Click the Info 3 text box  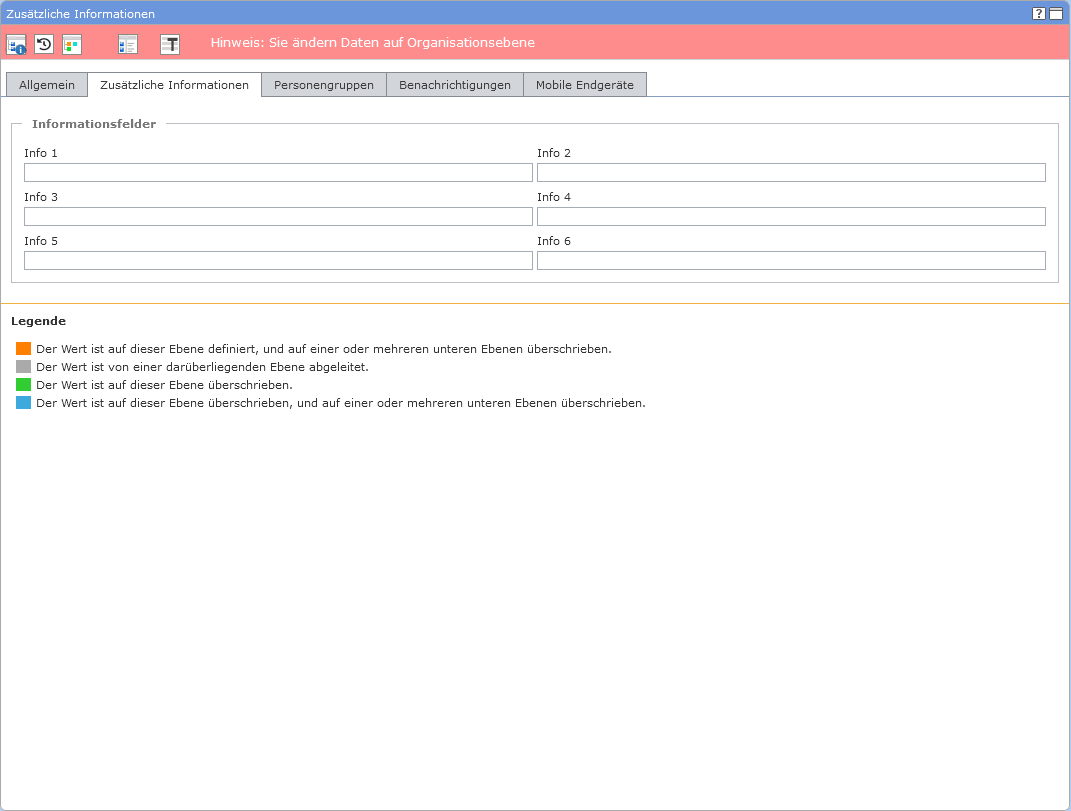(x=278, y=217)
